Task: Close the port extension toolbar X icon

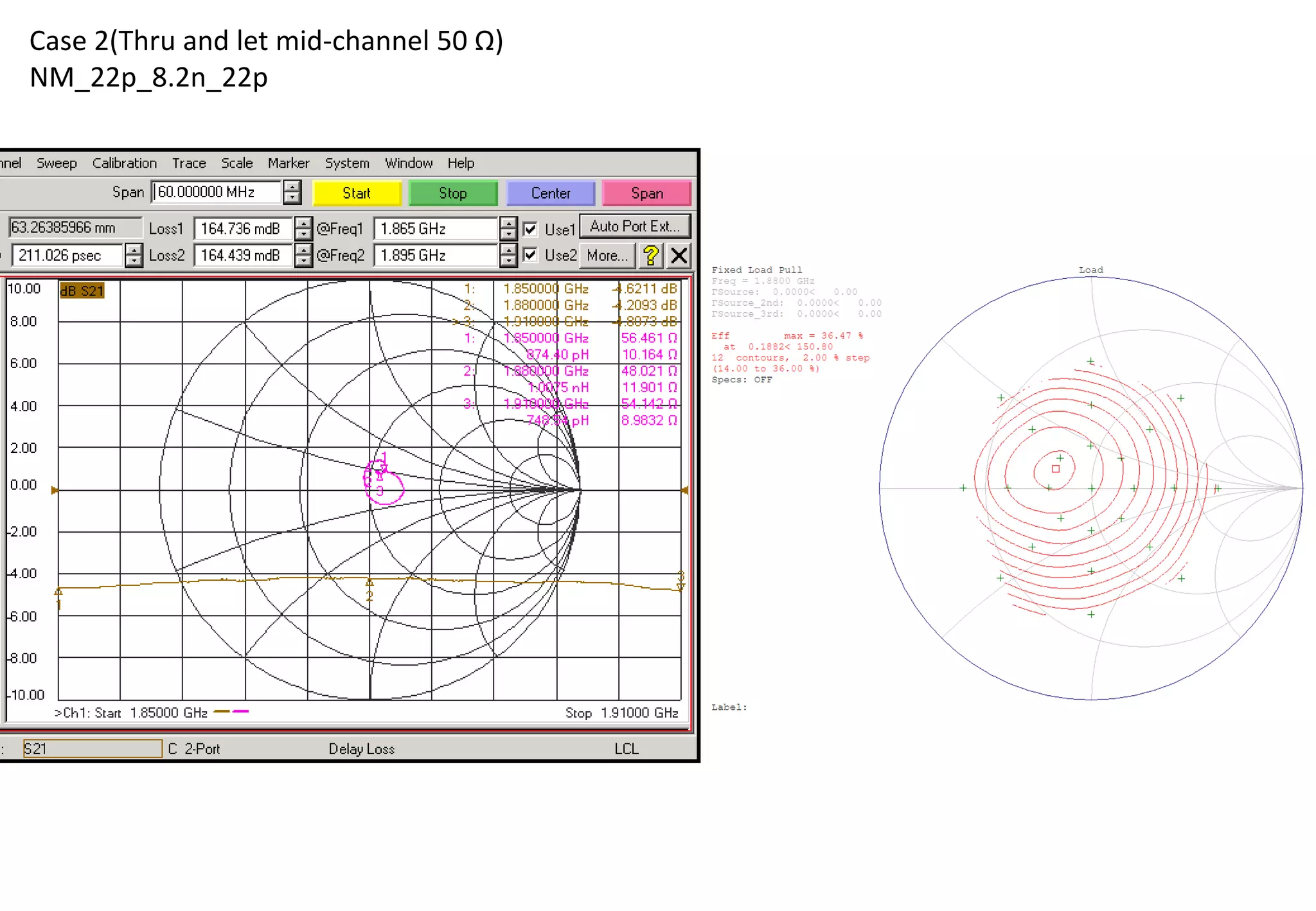Action: click(679, 256)
